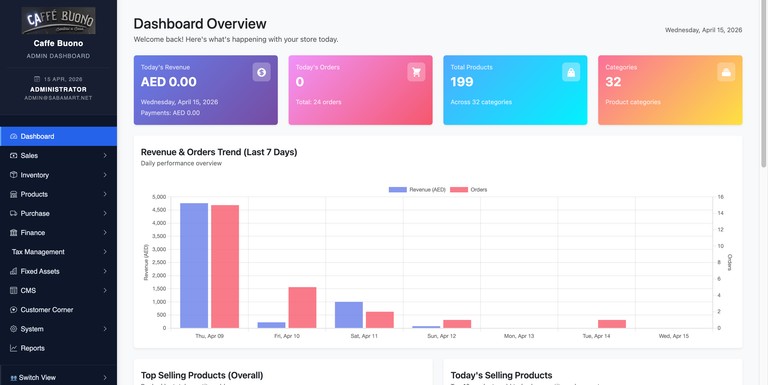768x385 pixels.
Task: Toggle the Orders legend item
Action: 469,190
